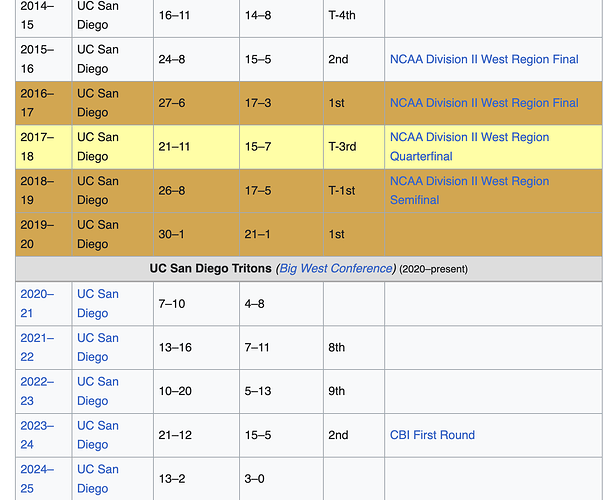This screenshot has width=604, height=500.
Task: Select the 2017–18 season cell
Action: (x=44, y=146)
